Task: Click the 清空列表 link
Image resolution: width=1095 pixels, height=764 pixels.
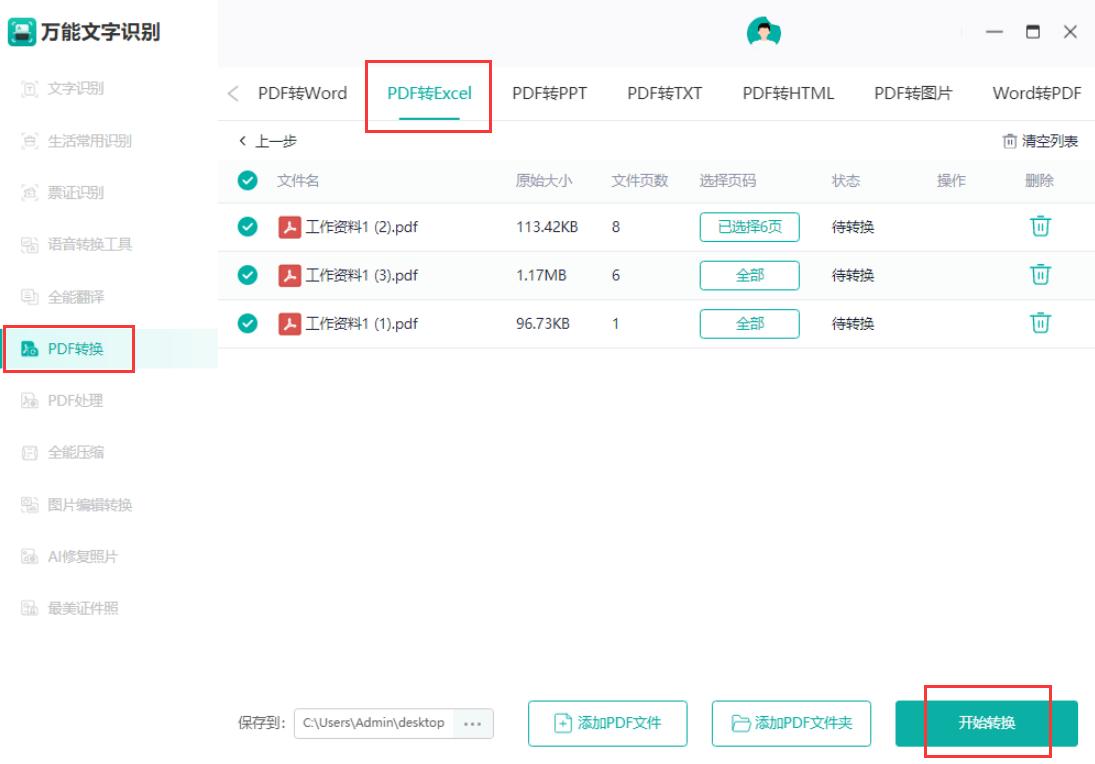Action: 1040,141
